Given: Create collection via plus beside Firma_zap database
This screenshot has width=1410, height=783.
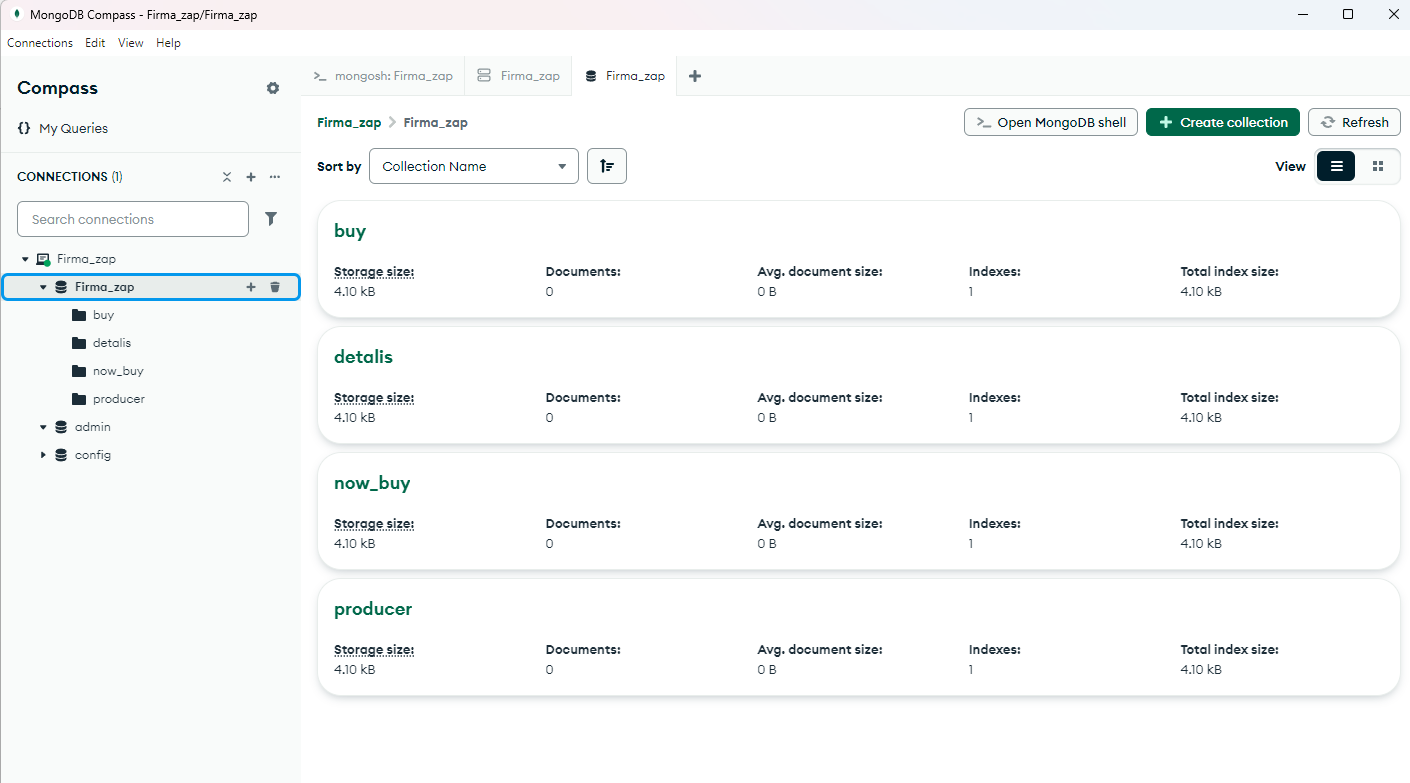Looking at the screenshot, I should pyautogui.click(x=251, y=287).
